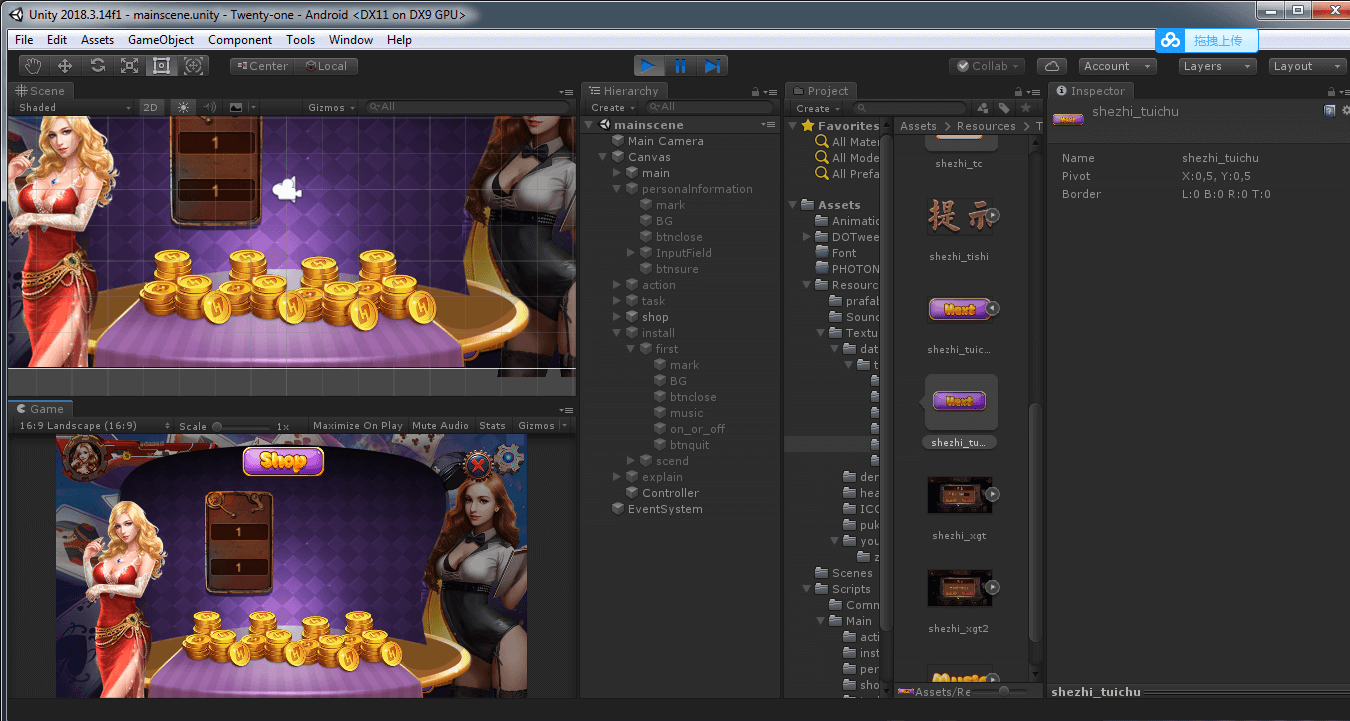Open the Layout dropdown
Viewport: 1350px width, 721px height.
pos(1307,66)
